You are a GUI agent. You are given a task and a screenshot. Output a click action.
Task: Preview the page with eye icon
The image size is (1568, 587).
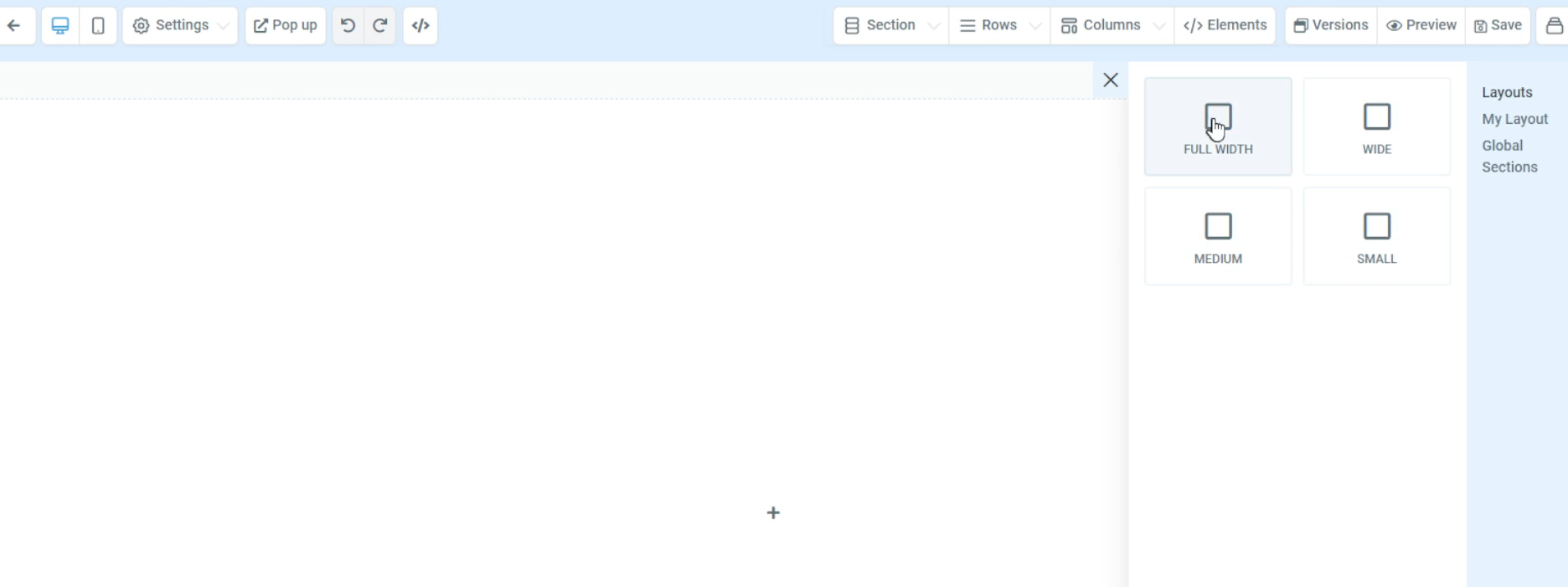click(x=1421, y=26)
